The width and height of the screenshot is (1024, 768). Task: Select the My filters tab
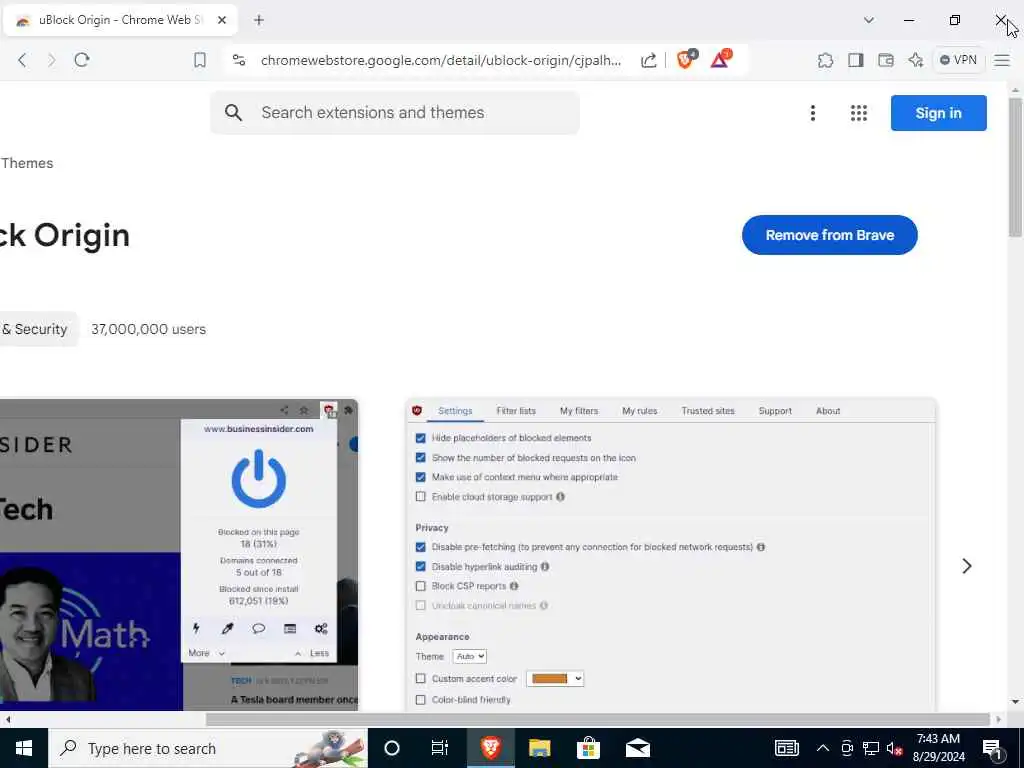tap(579, 411)
